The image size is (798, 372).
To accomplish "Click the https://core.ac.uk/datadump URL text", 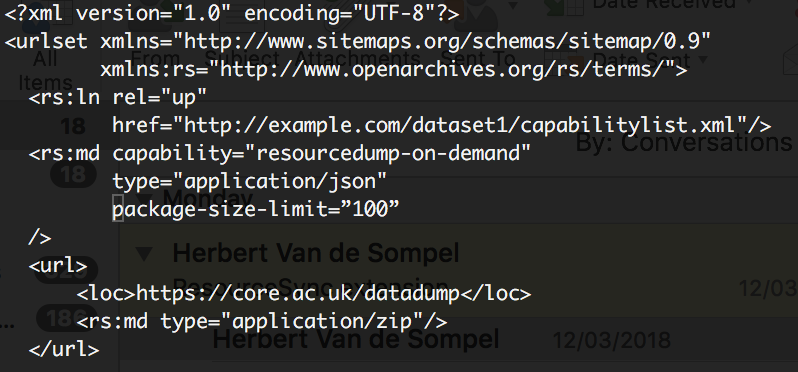I will pos(298,293).
